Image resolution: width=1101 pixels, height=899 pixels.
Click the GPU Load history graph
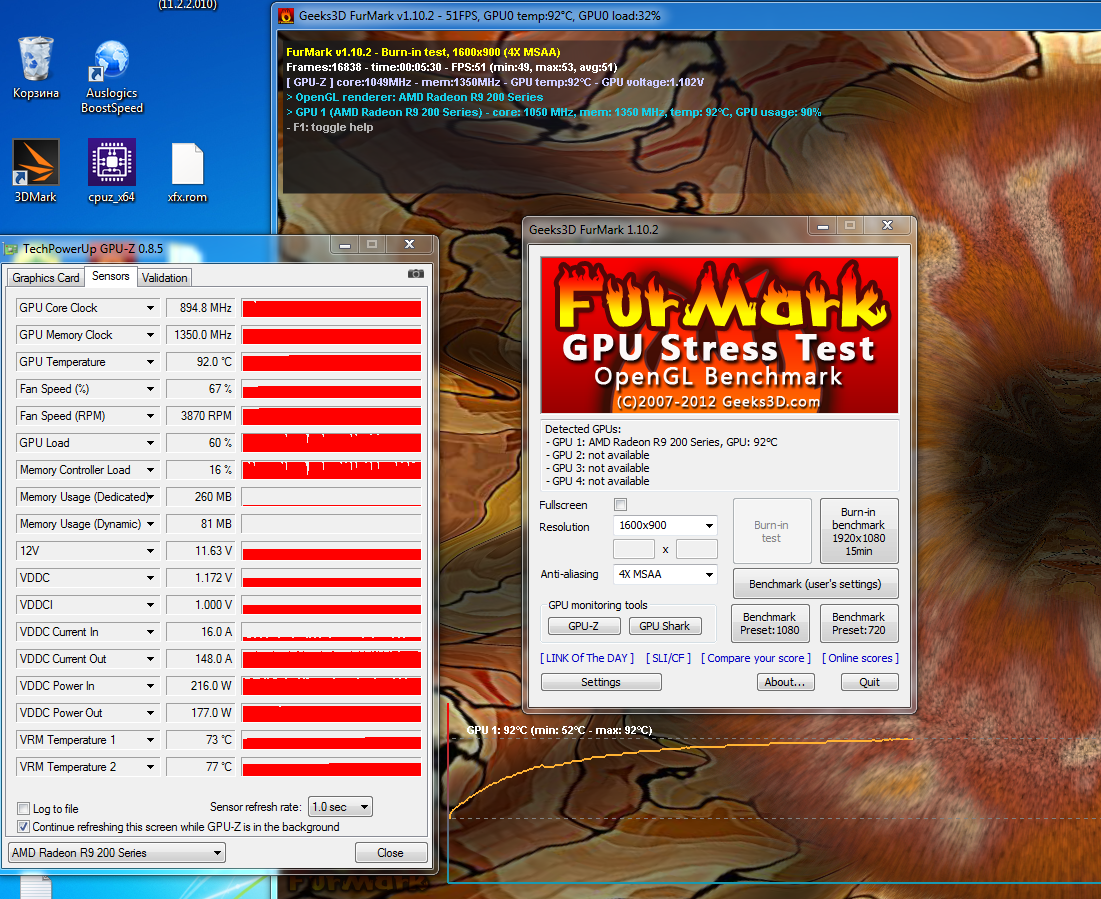click(x=331, y=443)
